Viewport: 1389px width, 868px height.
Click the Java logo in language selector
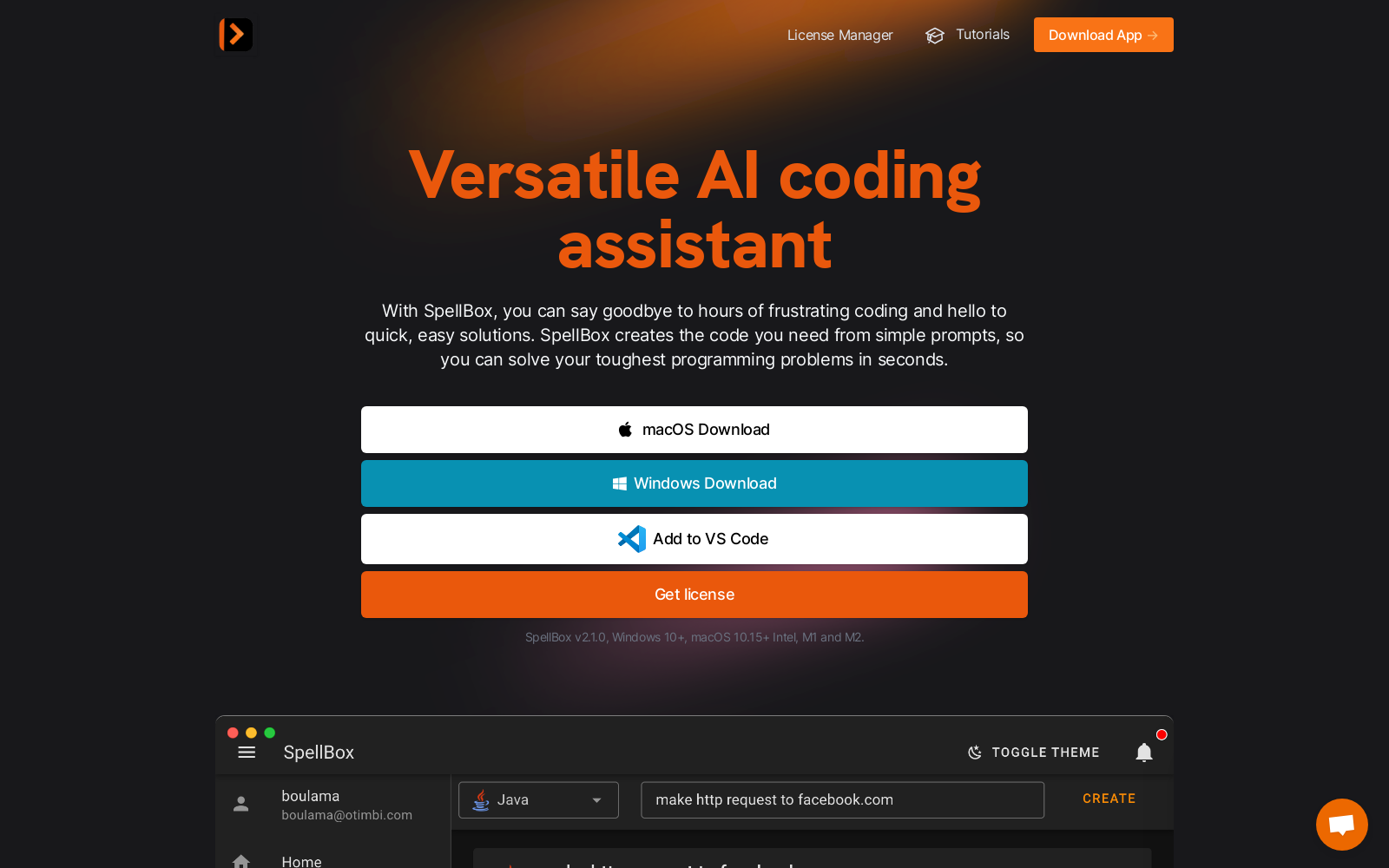pos(481,799)
